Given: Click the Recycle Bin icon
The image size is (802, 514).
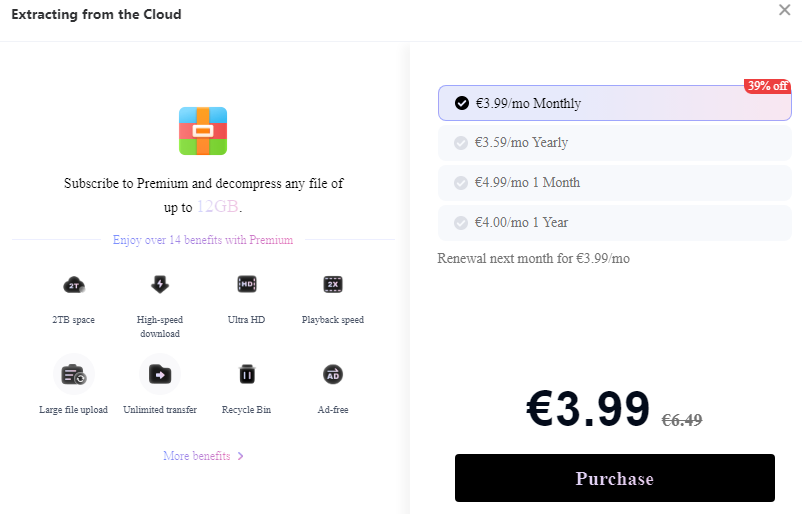Looking at the screenshot, I should [247, 374].
